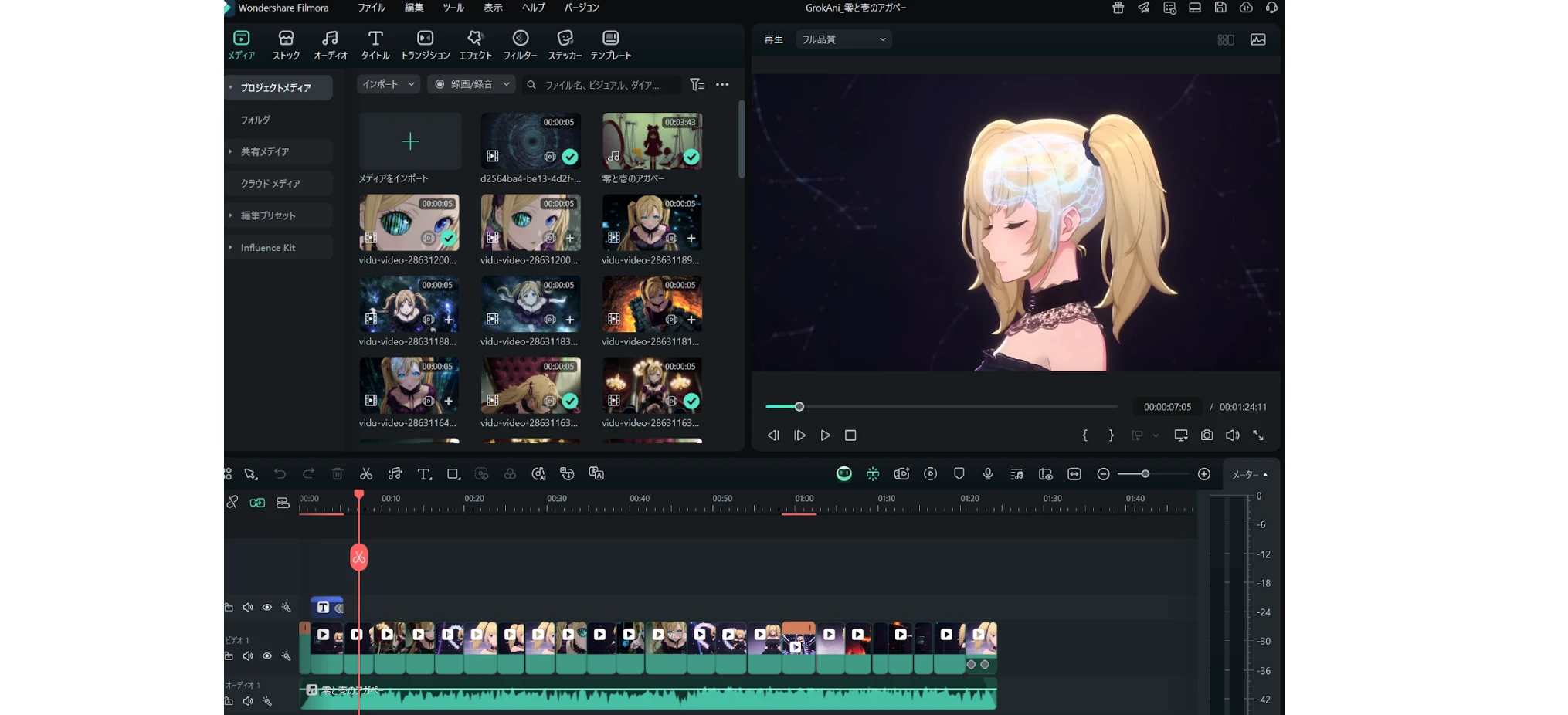Screen dimensions: 1568x715
Task: Click the メディアをインポート plus tile
Action: (410, 141)
